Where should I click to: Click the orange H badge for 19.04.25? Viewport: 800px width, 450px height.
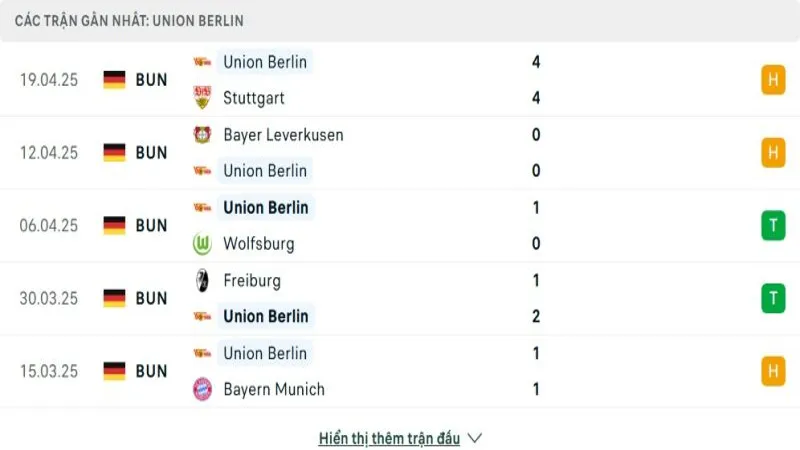772,80
